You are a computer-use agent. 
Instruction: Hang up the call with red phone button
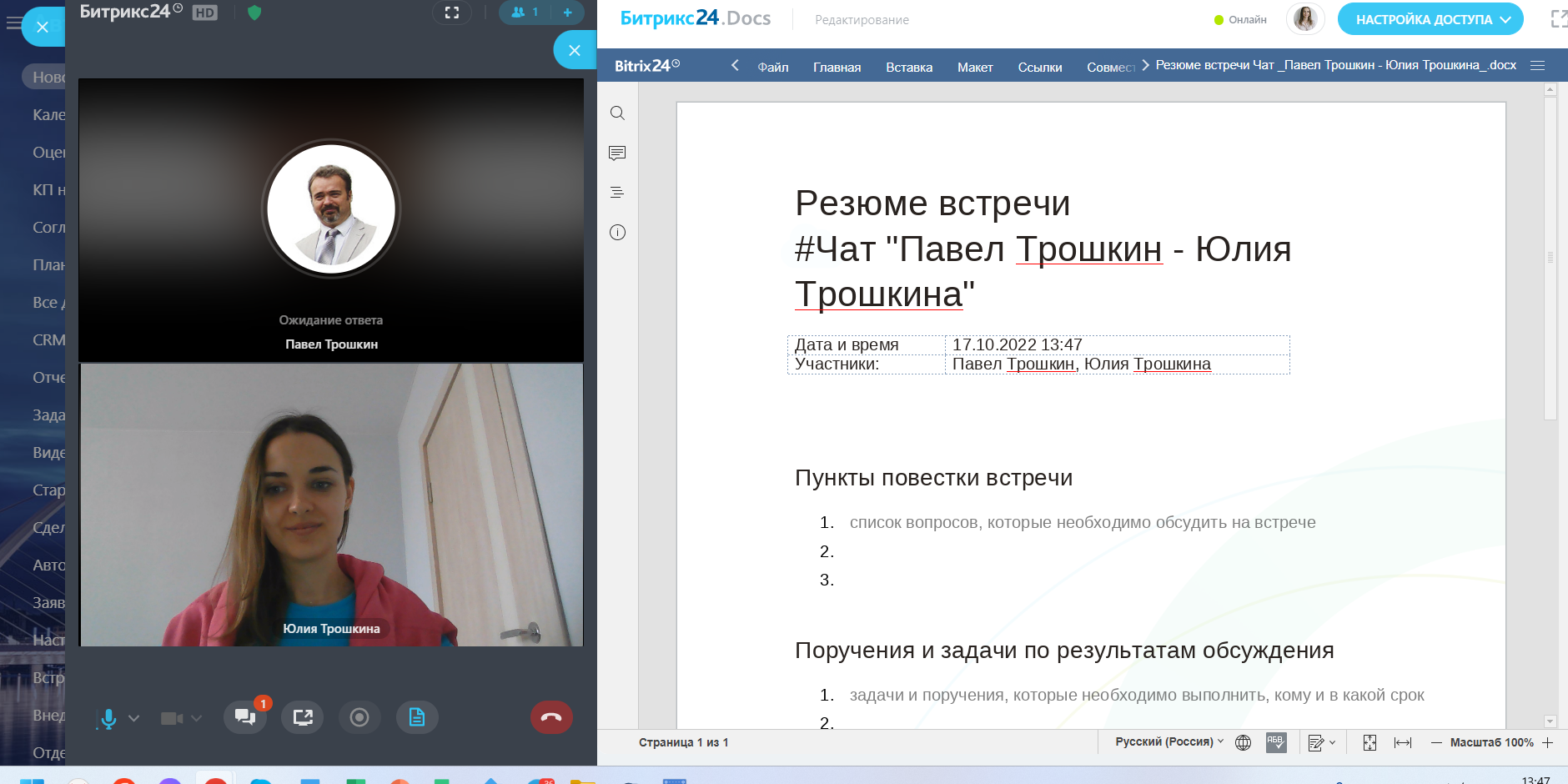coord(551,717)
